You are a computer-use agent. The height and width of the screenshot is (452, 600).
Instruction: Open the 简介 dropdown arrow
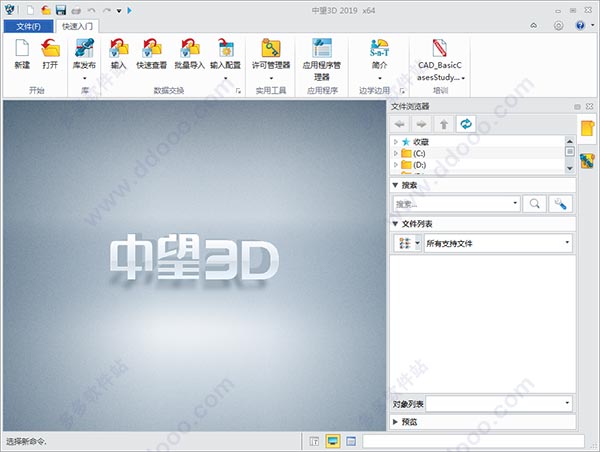(379, 78)
